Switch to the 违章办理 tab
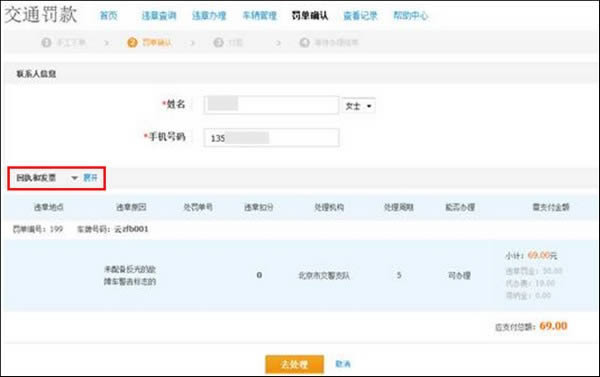 pyautogui.click(x=209, y=16)
